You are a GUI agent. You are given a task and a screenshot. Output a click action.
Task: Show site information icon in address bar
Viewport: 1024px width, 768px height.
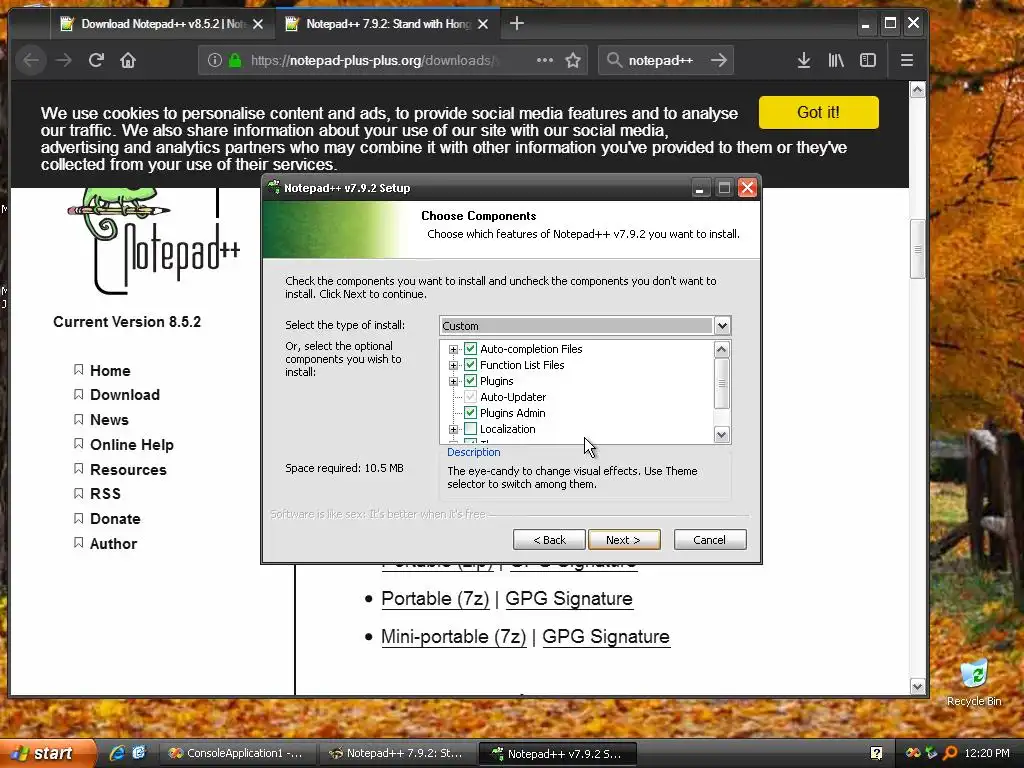214,60
